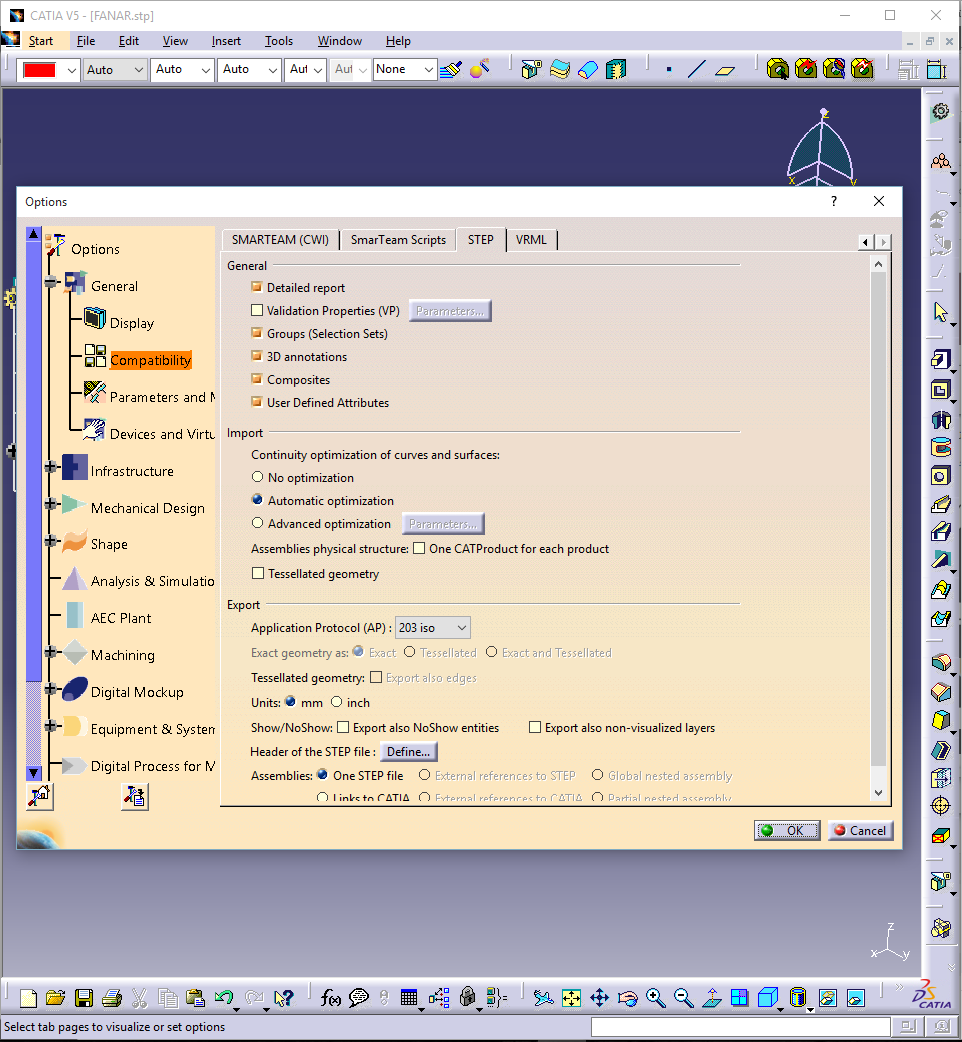Viewport: 962px width, 1042px height.
Task: Select the Rotate view icon
Action: (x=627, y=997)
